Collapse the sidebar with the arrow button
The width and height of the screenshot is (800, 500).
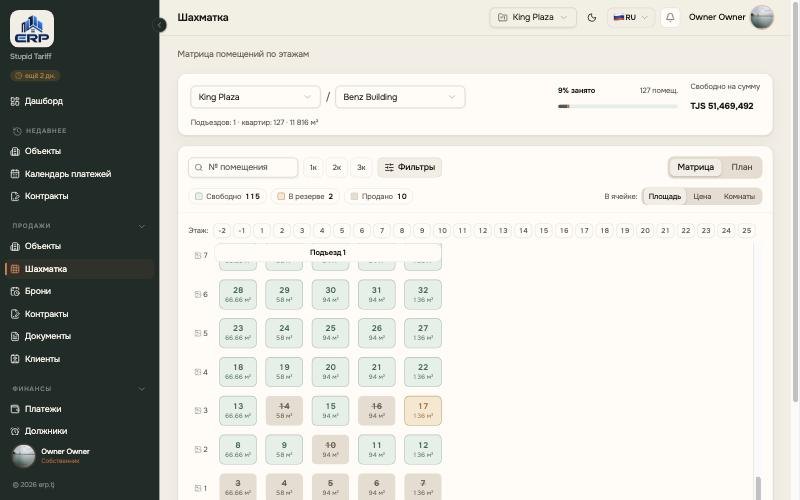[160, 24]
